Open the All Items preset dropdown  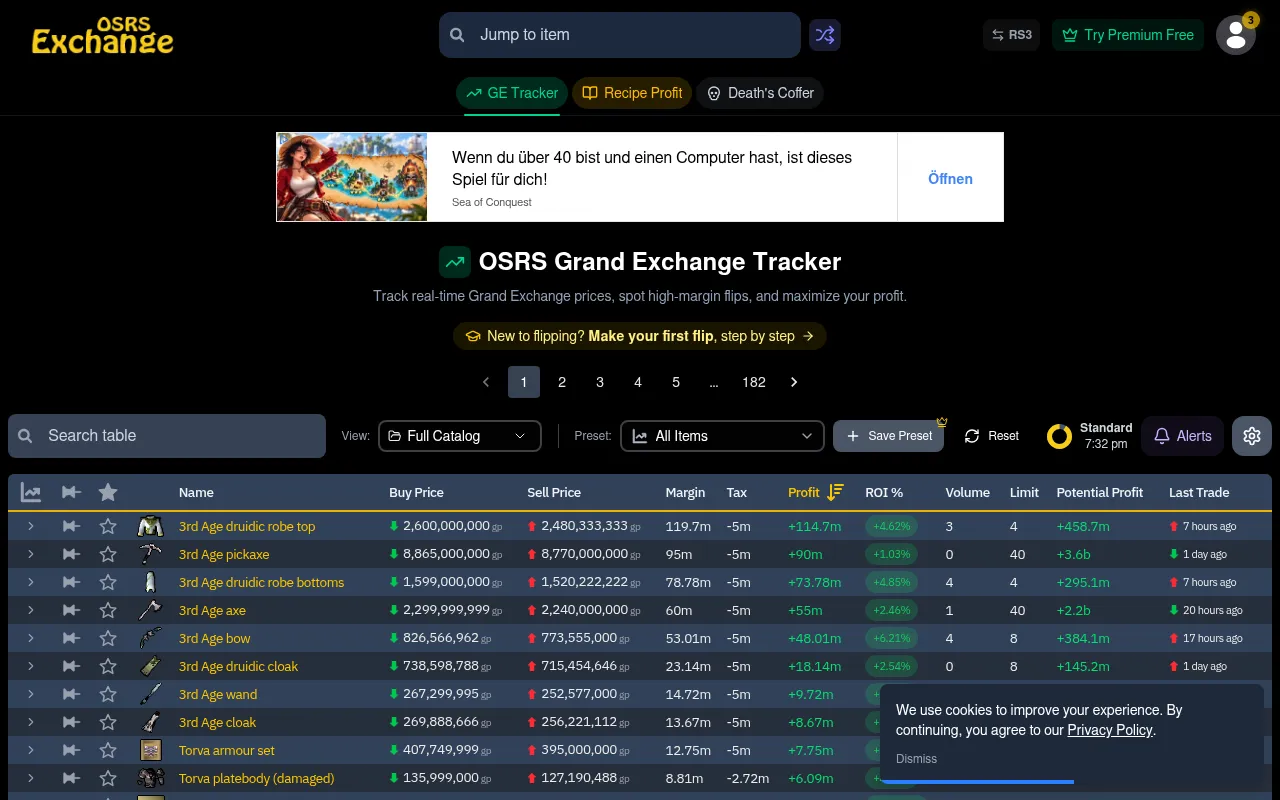point(722,436)
